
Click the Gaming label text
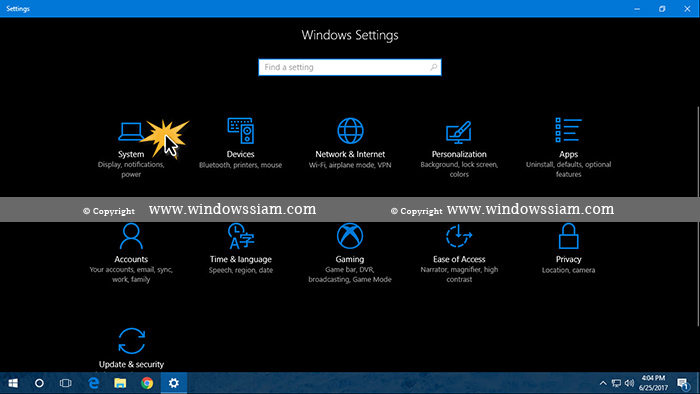point(350,259)
